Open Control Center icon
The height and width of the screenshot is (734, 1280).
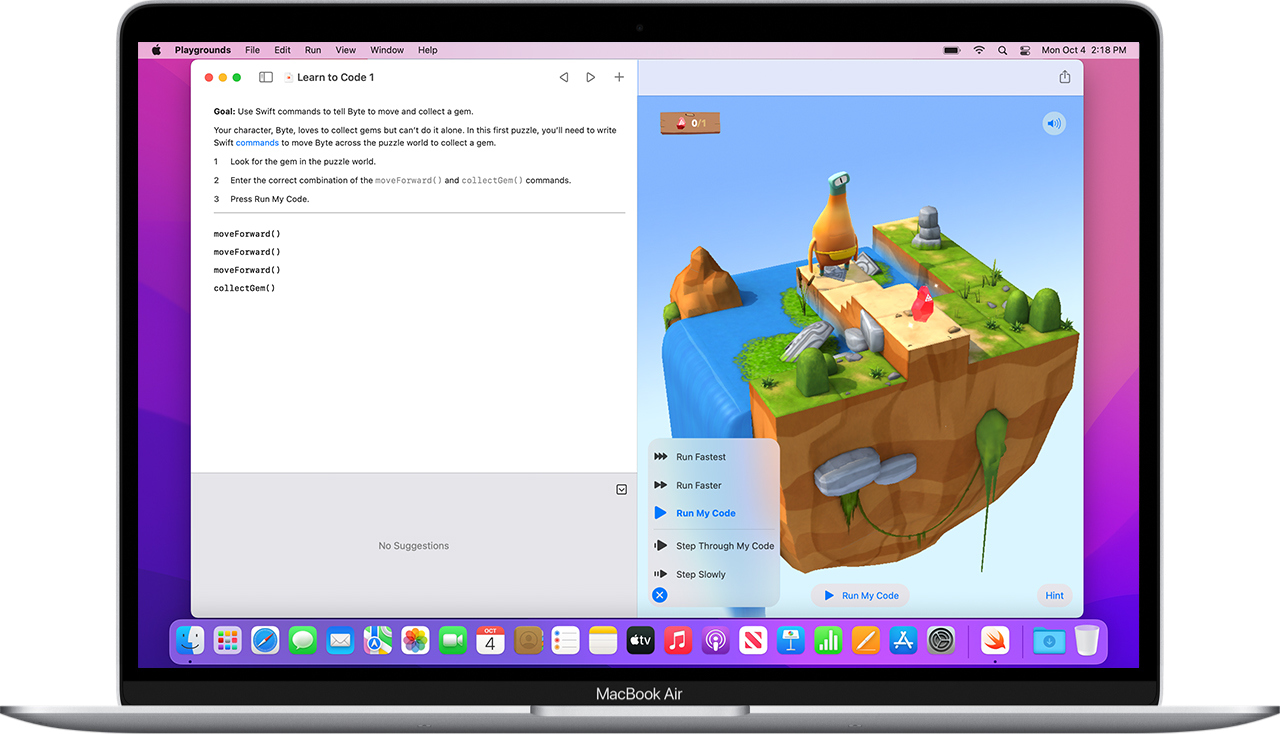[x=1025, y=50]
